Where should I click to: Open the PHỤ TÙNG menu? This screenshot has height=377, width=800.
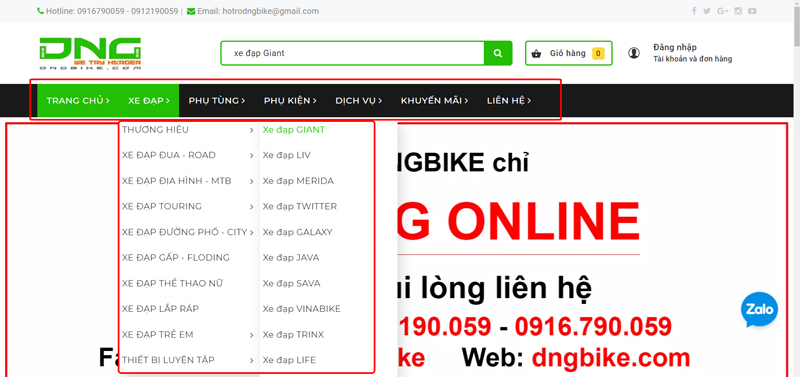[217, 100]
